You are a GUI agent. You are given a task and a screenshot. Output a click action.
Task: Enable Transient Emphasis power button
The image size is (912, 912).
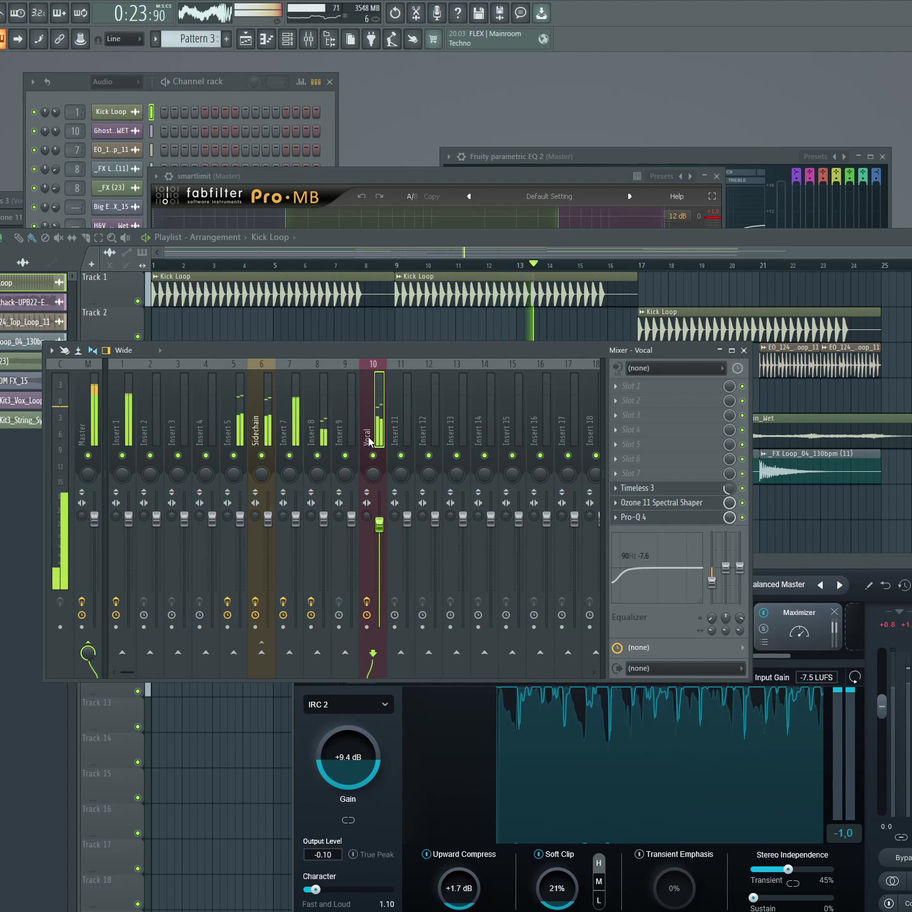pyautogui.click(x=639, y=854)
